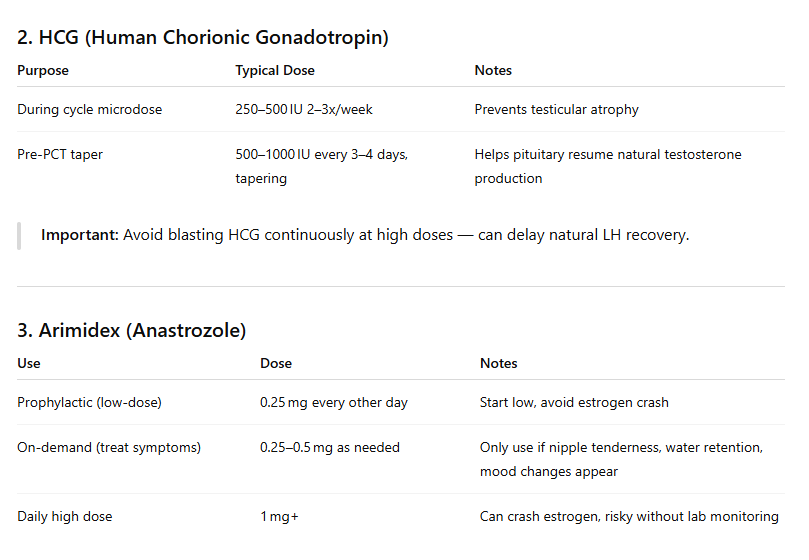Select the 0.25 mg every other day cell

334,403
